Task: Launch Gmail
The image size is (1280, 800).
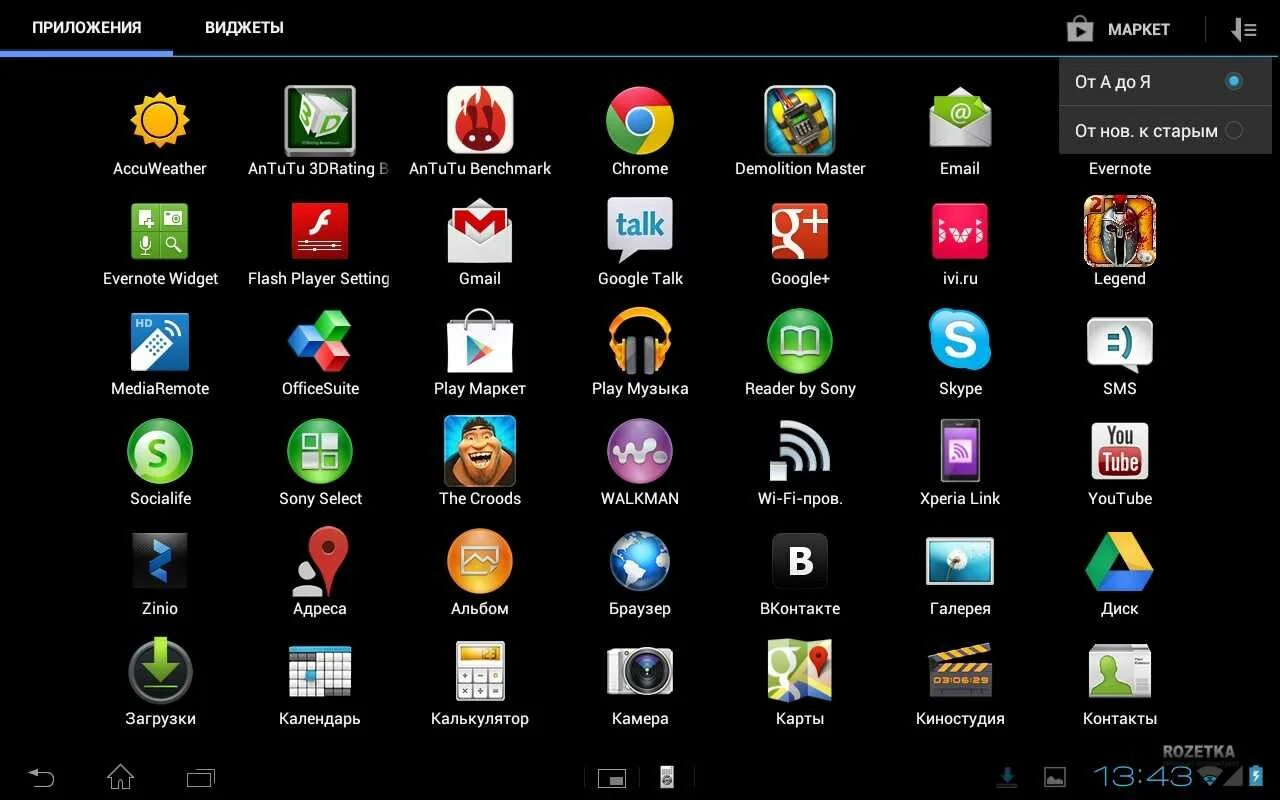Action: 480,231
